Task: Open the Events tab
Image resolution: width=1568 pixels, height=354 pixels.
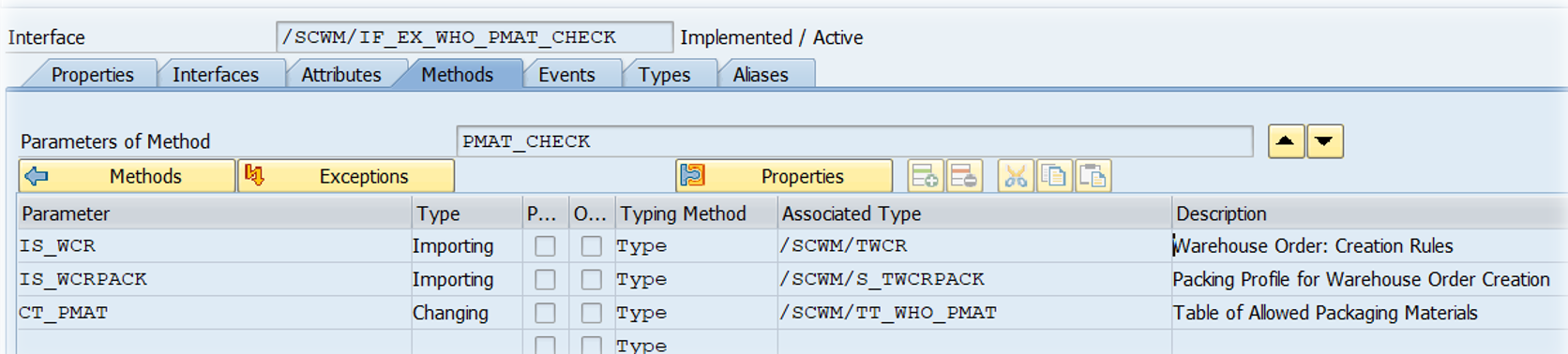Action: (566, 74)
